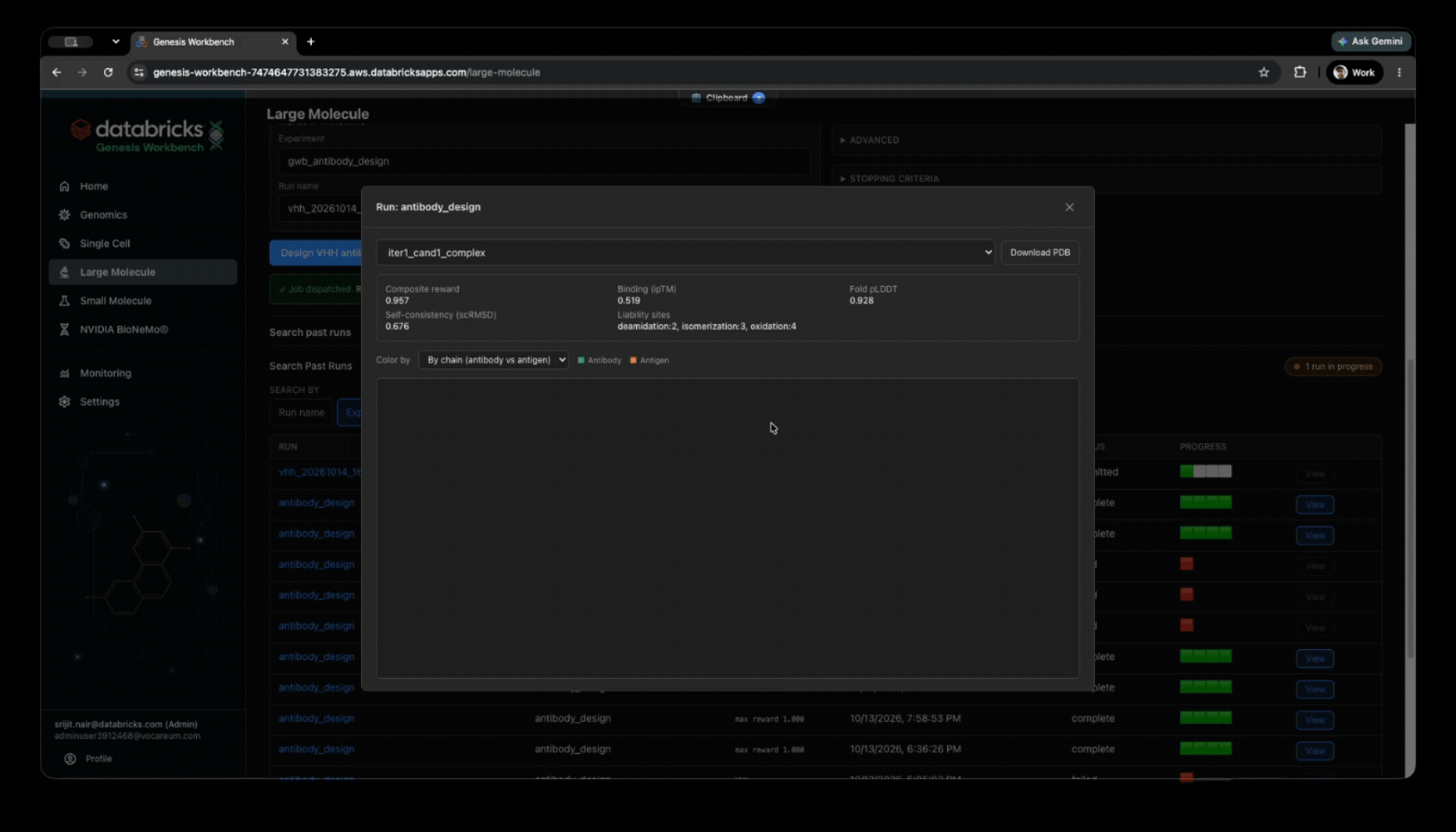View the 7:58:53 PM antibody_design run
The width and height of the screenshot is (1456, 832).
click(x=1314, y=720)
